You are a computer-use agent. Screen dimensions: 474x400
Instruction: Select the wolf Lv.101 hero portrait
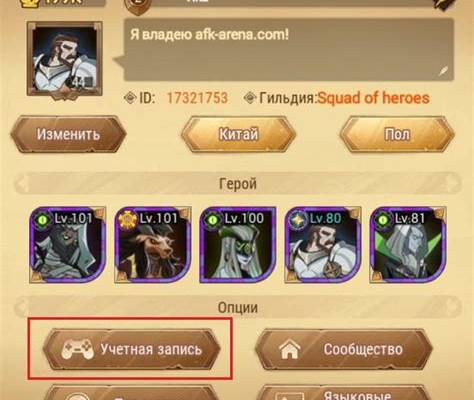[x=153, y=245]
